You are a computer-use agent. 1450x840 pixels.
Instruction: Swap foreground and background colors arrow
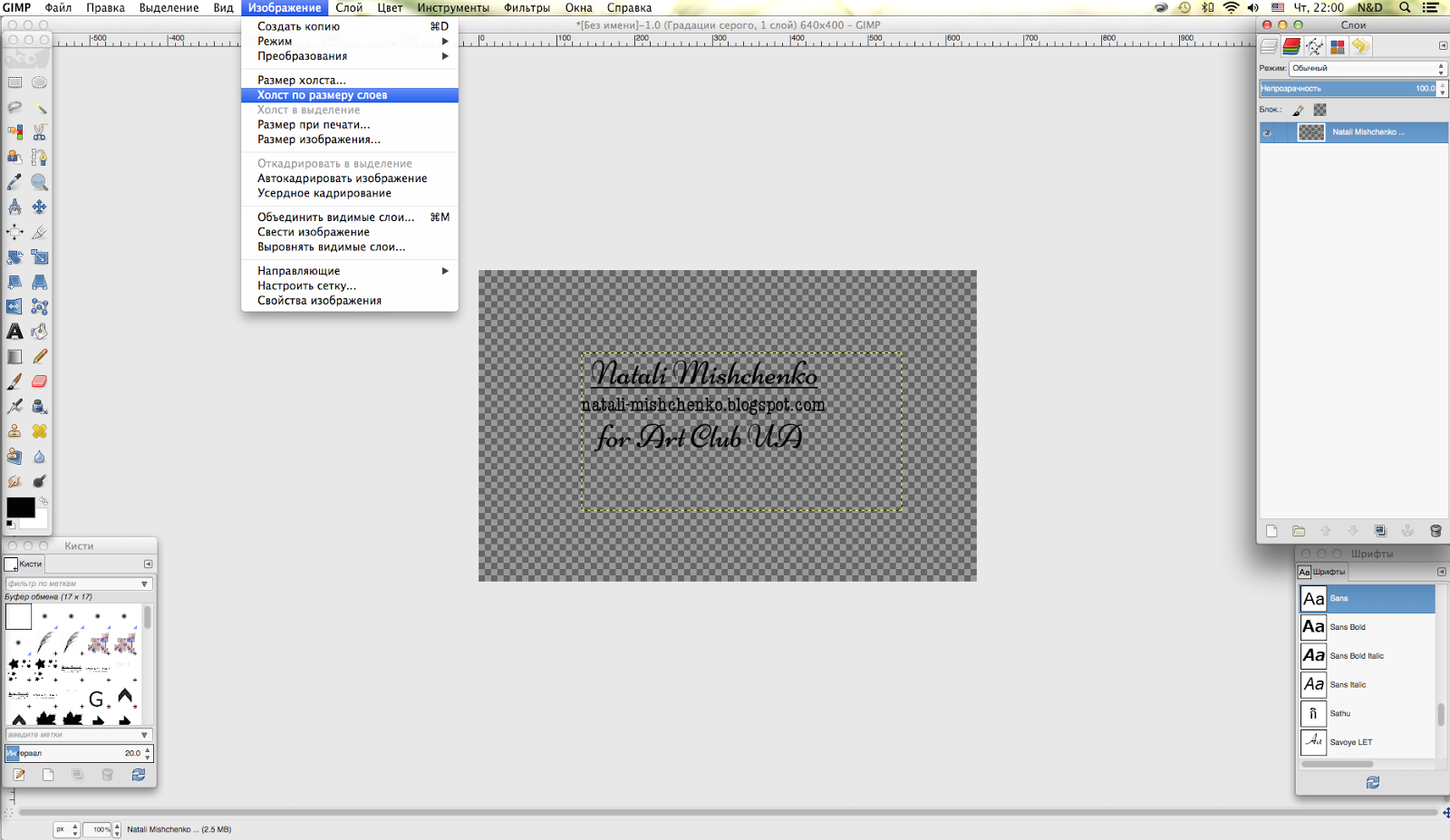(x=43, y=501)
